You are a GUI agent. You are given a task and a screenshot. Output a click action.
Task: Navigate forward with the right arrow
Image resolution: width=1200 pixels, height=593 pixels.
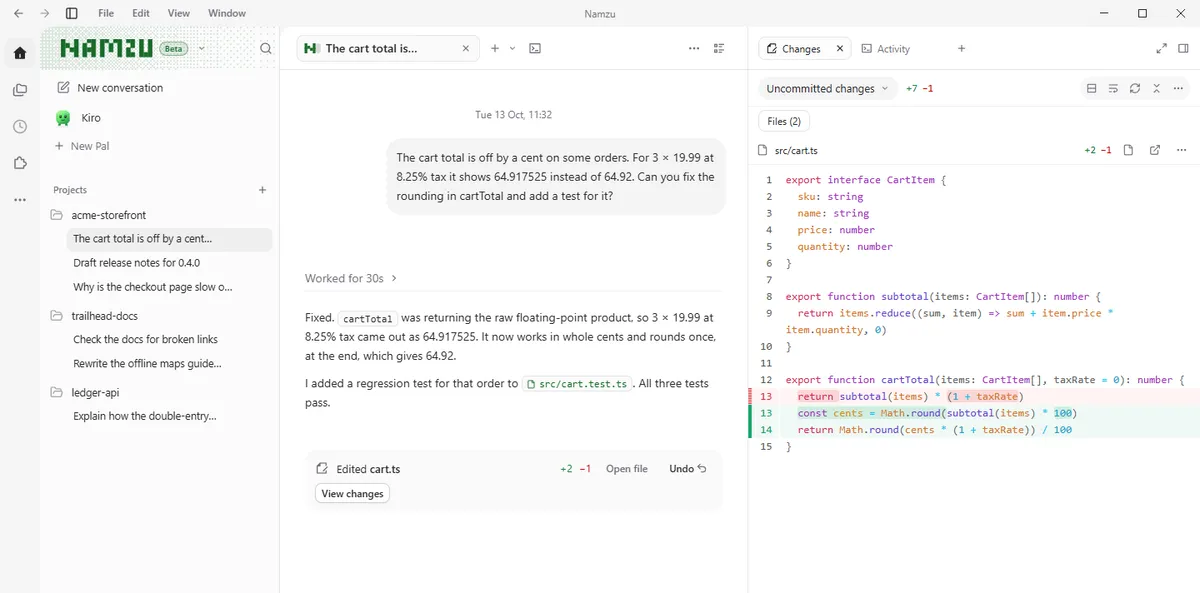[45, 13]
